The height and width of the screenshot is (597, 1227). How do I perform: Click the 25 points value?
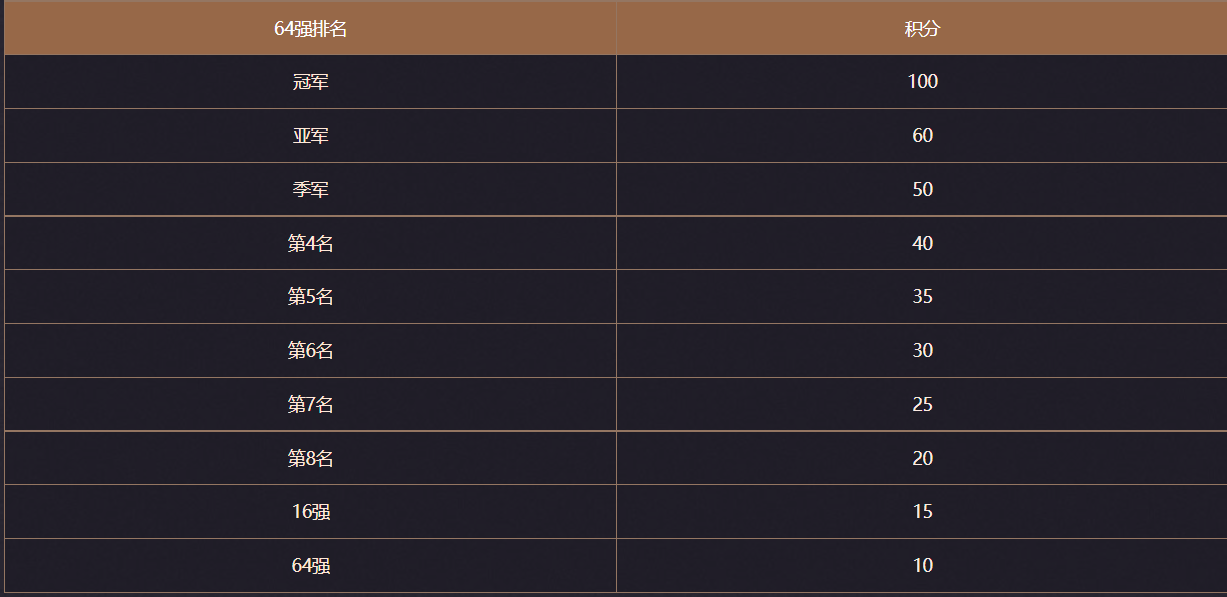[923, 405]
